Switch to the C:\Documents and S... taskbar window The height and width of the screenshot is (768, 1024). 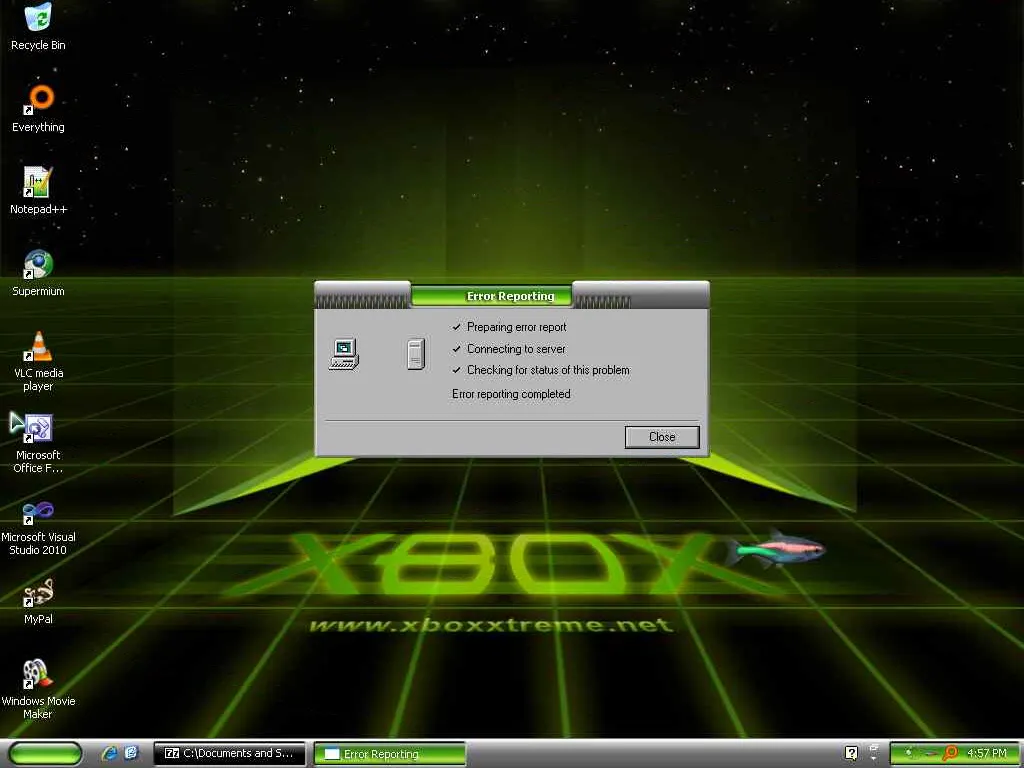point(229,754)
